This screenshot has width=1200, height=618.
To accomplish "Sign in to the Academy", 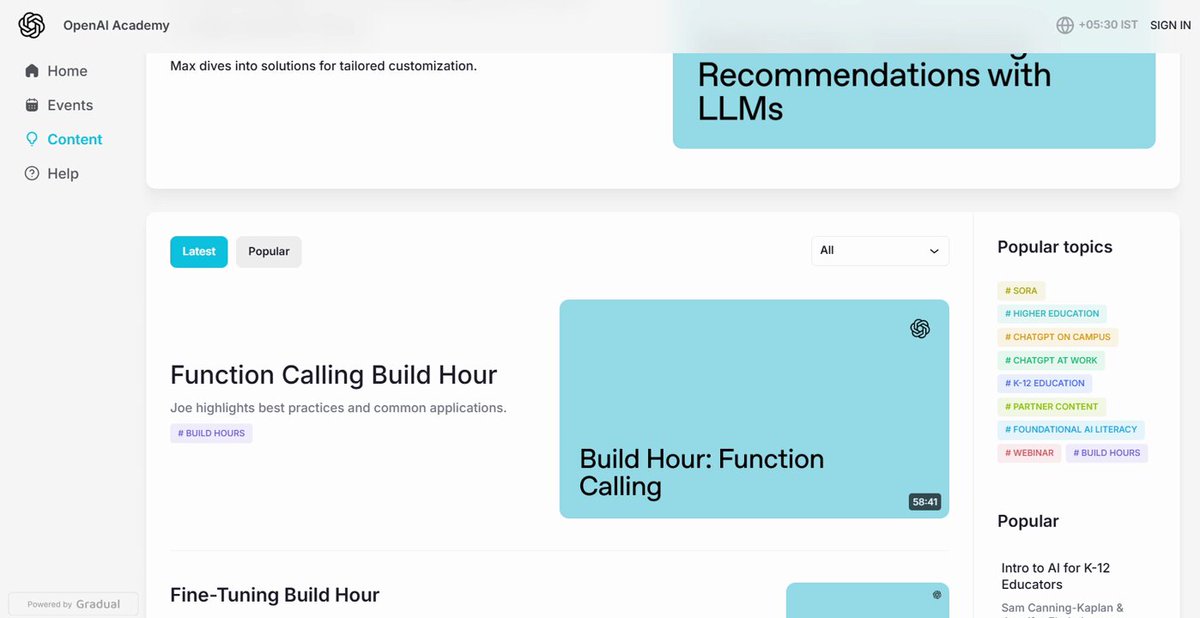I will click(1170, 25).
